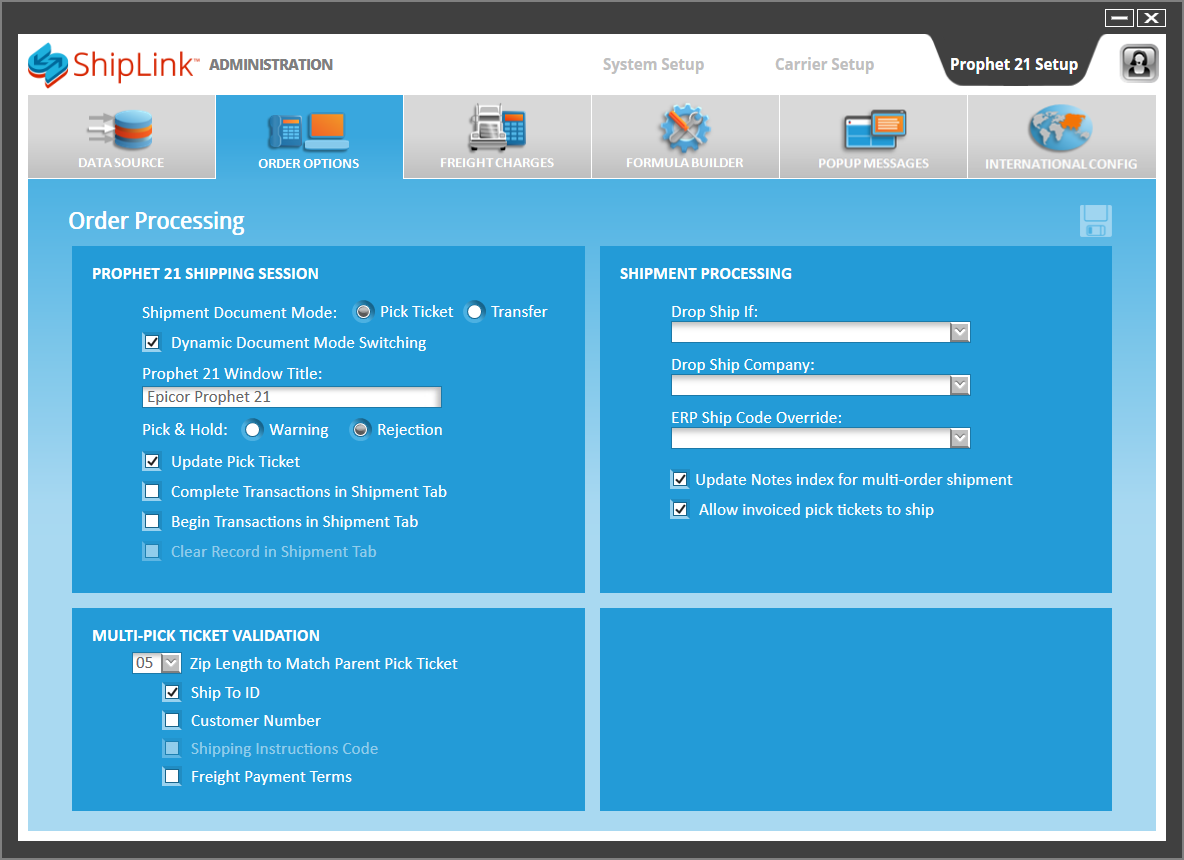Viewport: 1184px width, 860px height.
Task: Open Freight Charges truck icon
Action: pos(497,127)
